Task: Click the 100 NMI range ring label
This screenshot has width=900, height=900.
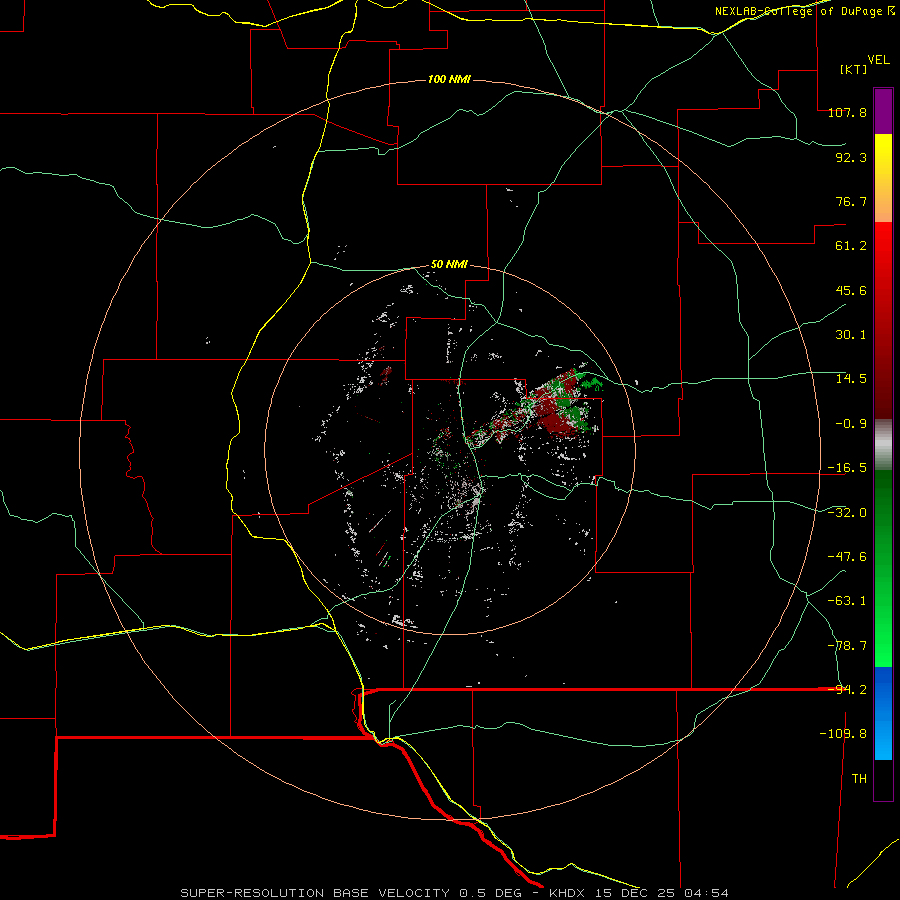Action: tap(449, 79)
